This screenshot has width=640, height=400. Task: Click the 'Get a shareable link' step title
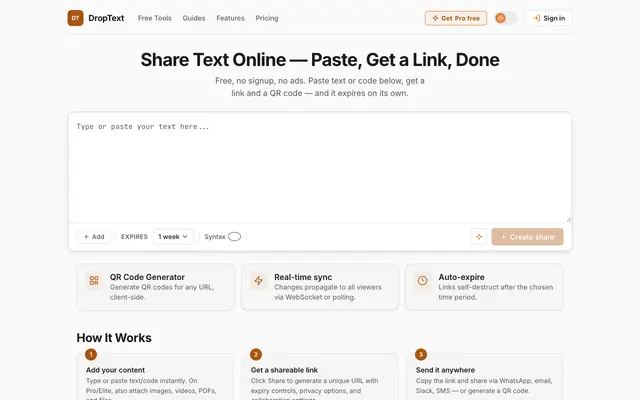point(284,370)
